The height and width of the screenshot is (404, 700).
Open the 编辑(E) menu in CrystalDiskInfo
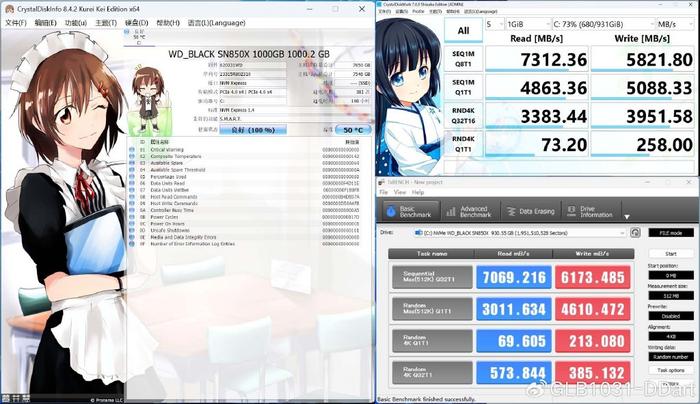[46, 23]
